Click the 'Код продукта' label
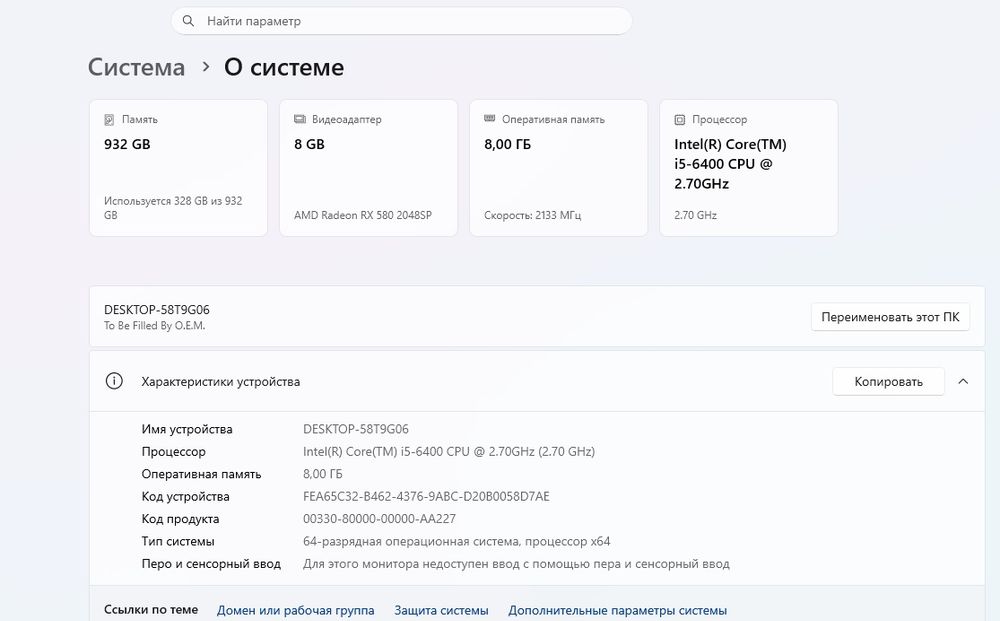This screenshot has height=621, width=1000. 180,519
